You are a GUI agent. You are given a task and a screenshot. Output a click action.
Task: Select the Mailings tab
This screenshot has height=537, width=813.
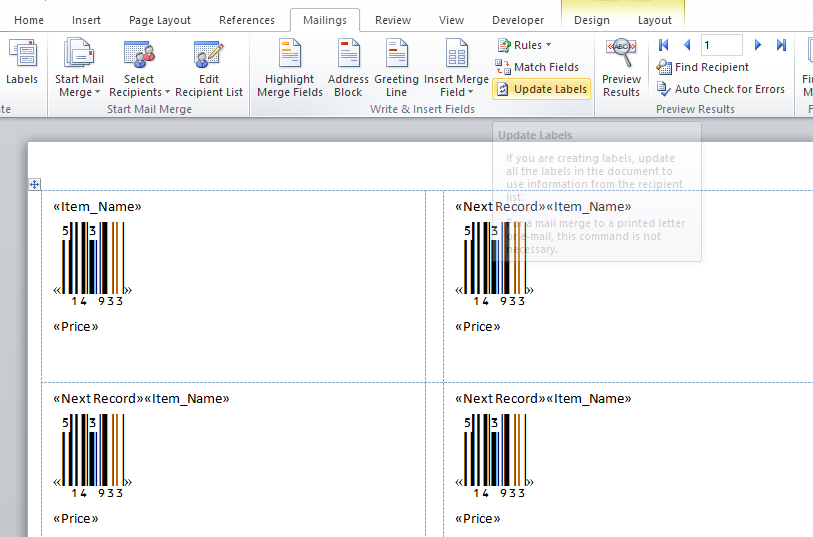click(325, 20)
